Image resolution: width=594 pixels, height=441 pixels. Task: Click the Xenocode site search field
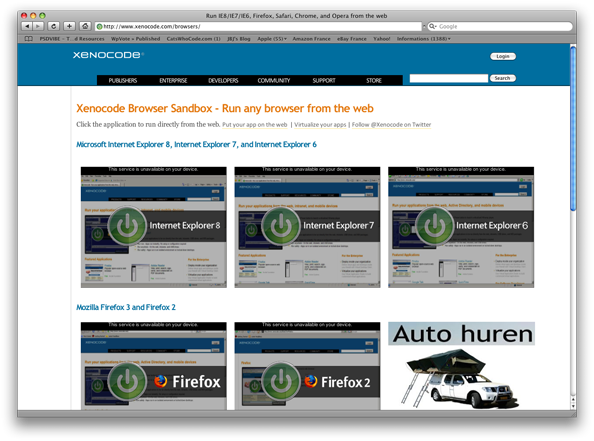point(449,78)
